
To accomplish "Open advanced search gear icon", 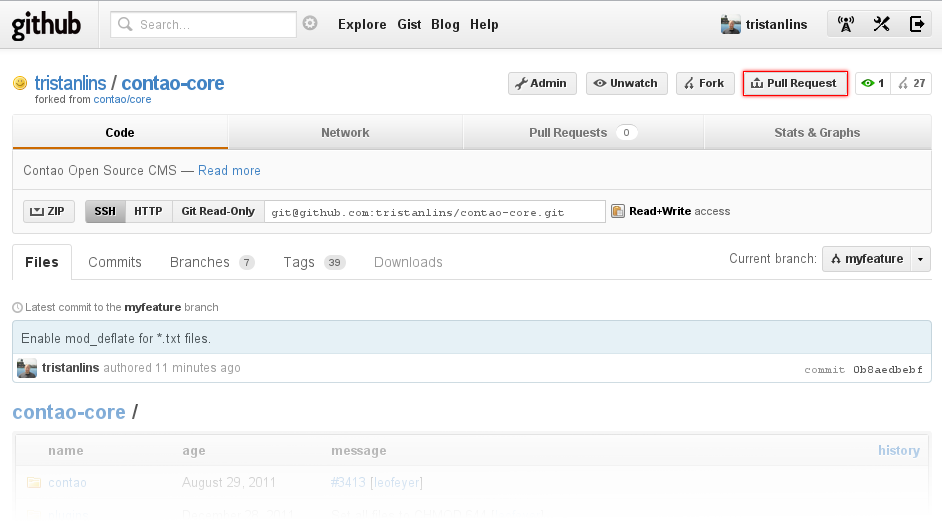I will [310, 24].
